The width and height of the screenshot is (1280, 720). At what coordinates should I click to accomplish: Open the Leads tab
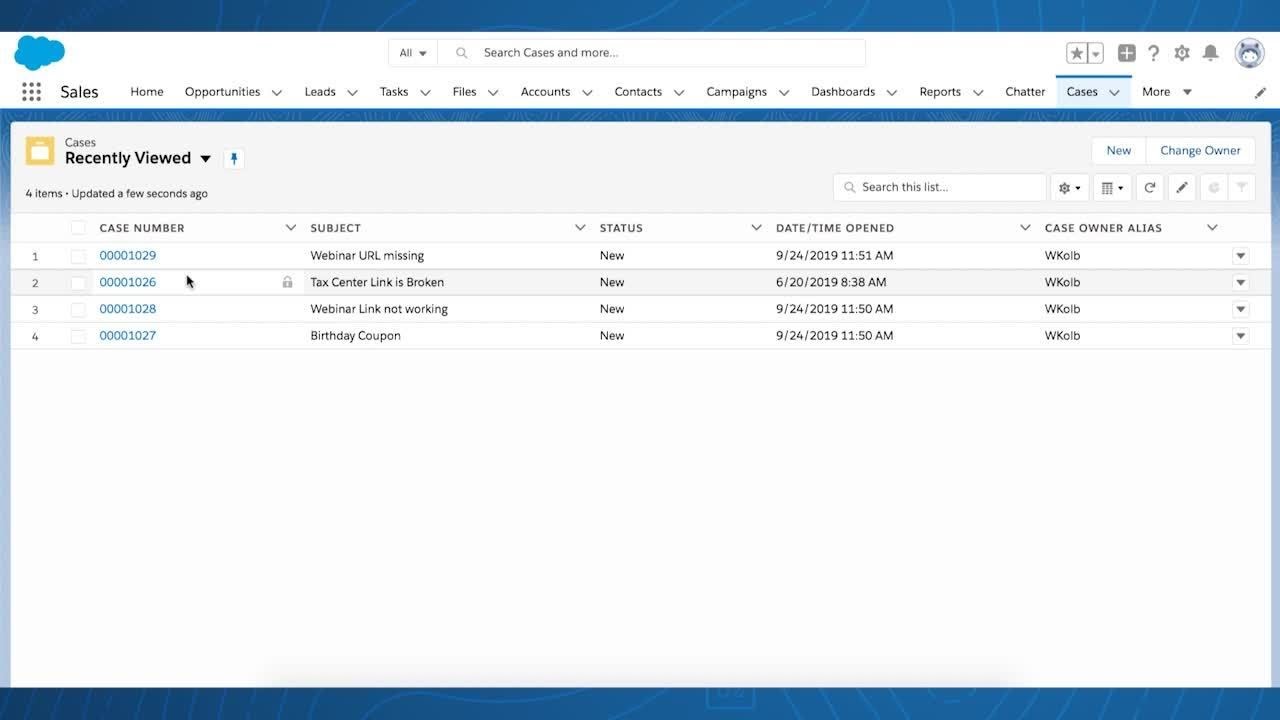(x=320, y=92)
